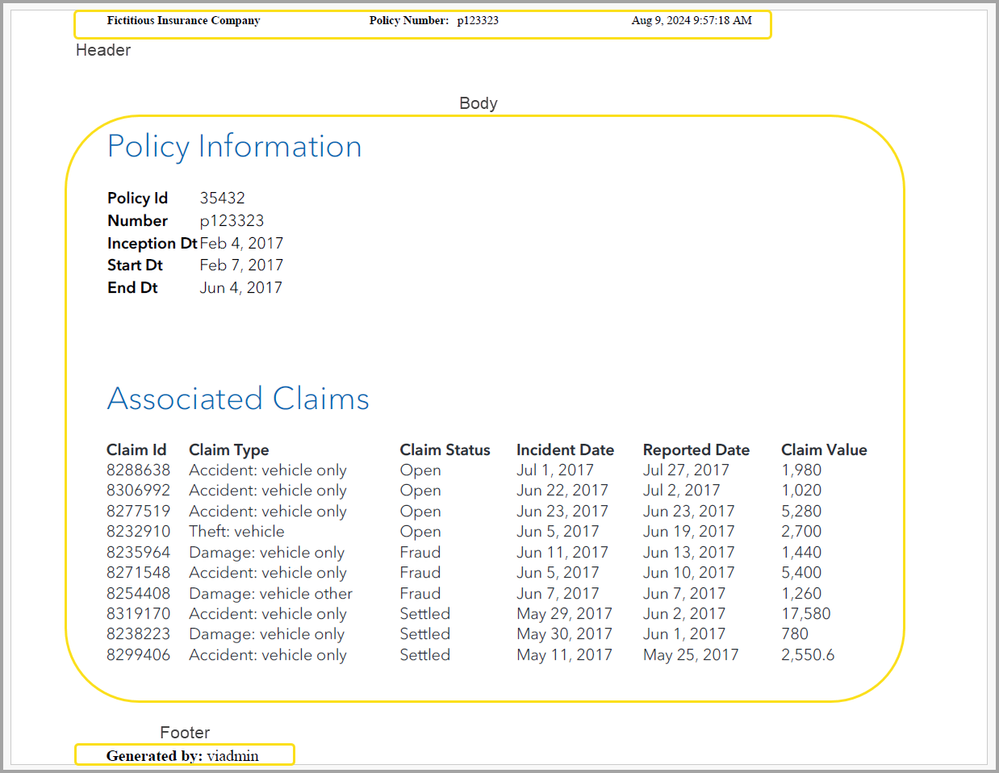Select the 17,580 claim value
The width and height of the screenshot is (999, 773).
(805, 614)
